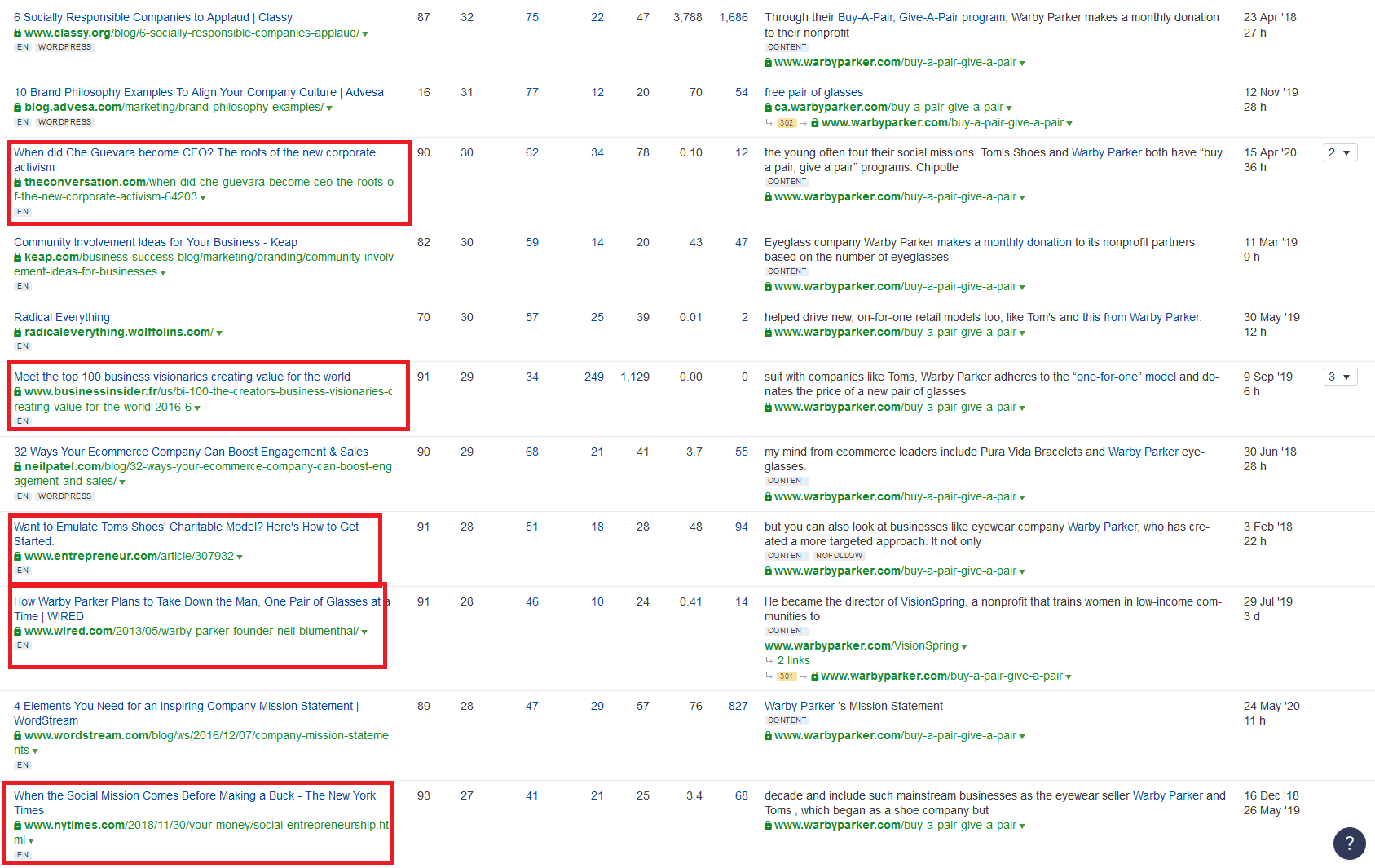Open www.warbyparker.com/VisionSpring target URL
The height and width of the screenshot is (868, 1375).
tap(862, 645)
